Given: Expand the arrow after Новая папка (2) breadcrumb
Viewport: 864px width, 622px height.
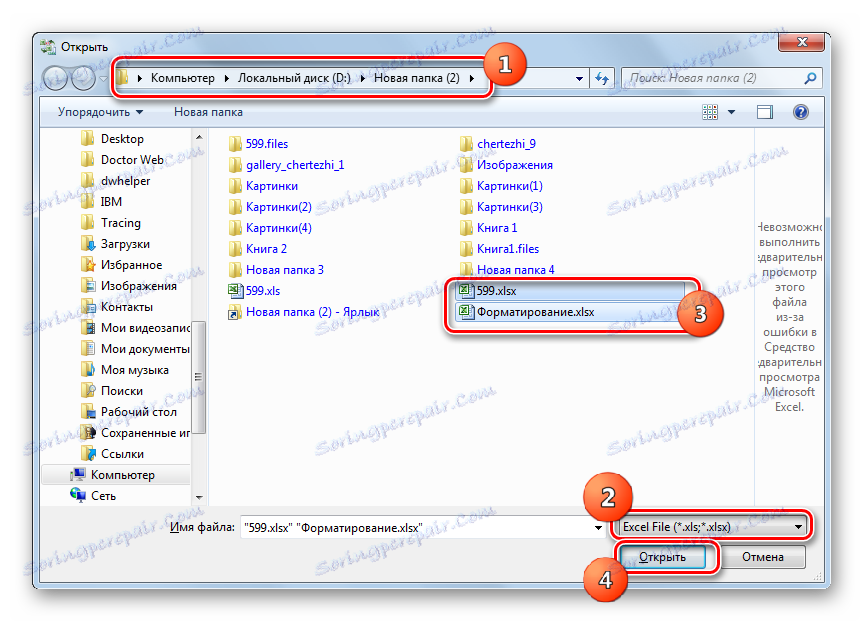Looking at the screenshot, I should pyautogui.click(x=472, y=78).
